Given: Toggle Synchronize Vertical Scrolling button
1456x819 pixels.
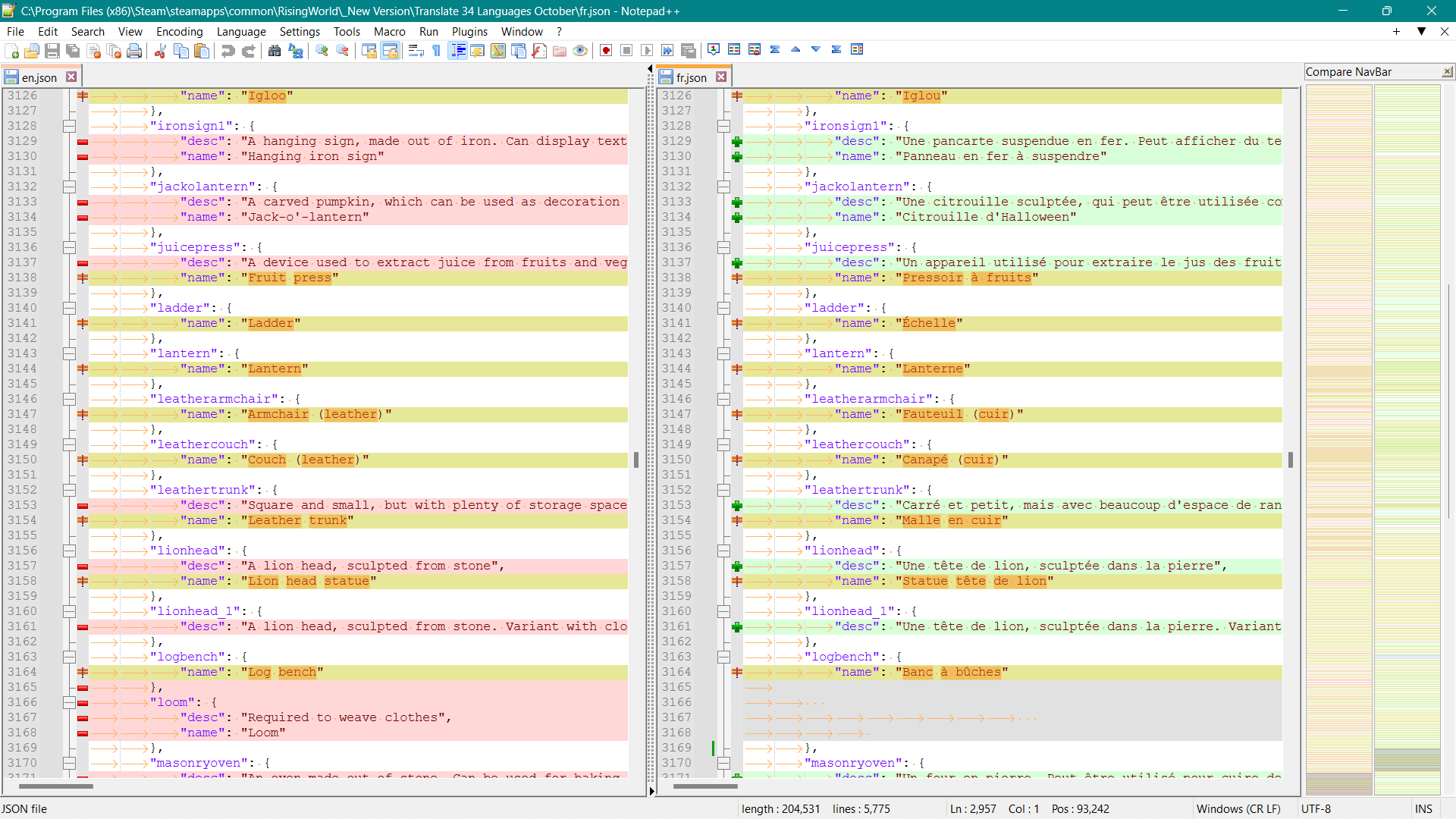Looking at the screenshot, I should (x=369, y=51).
